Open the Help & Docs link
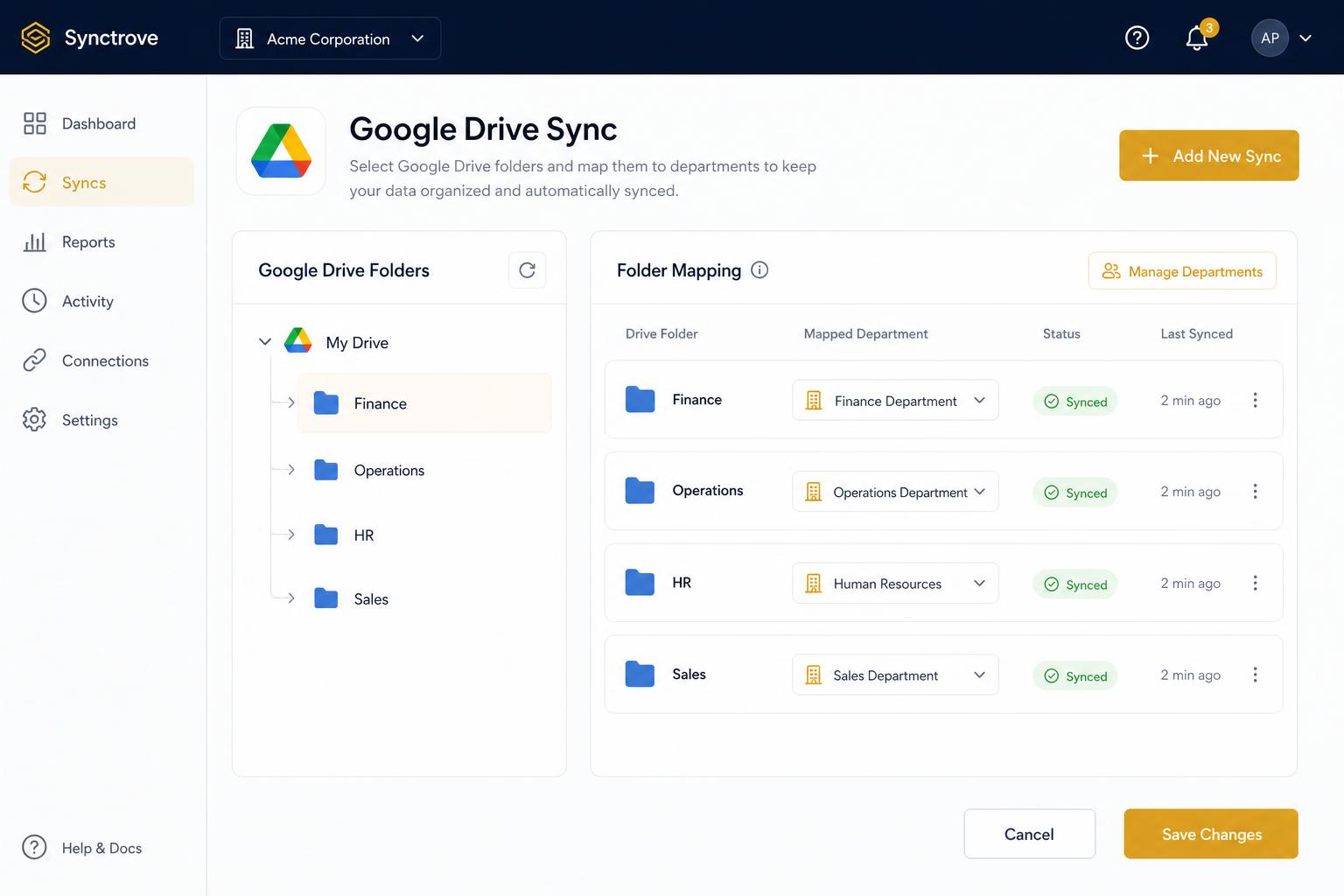Screen dimensions: 1344x896 82,848
